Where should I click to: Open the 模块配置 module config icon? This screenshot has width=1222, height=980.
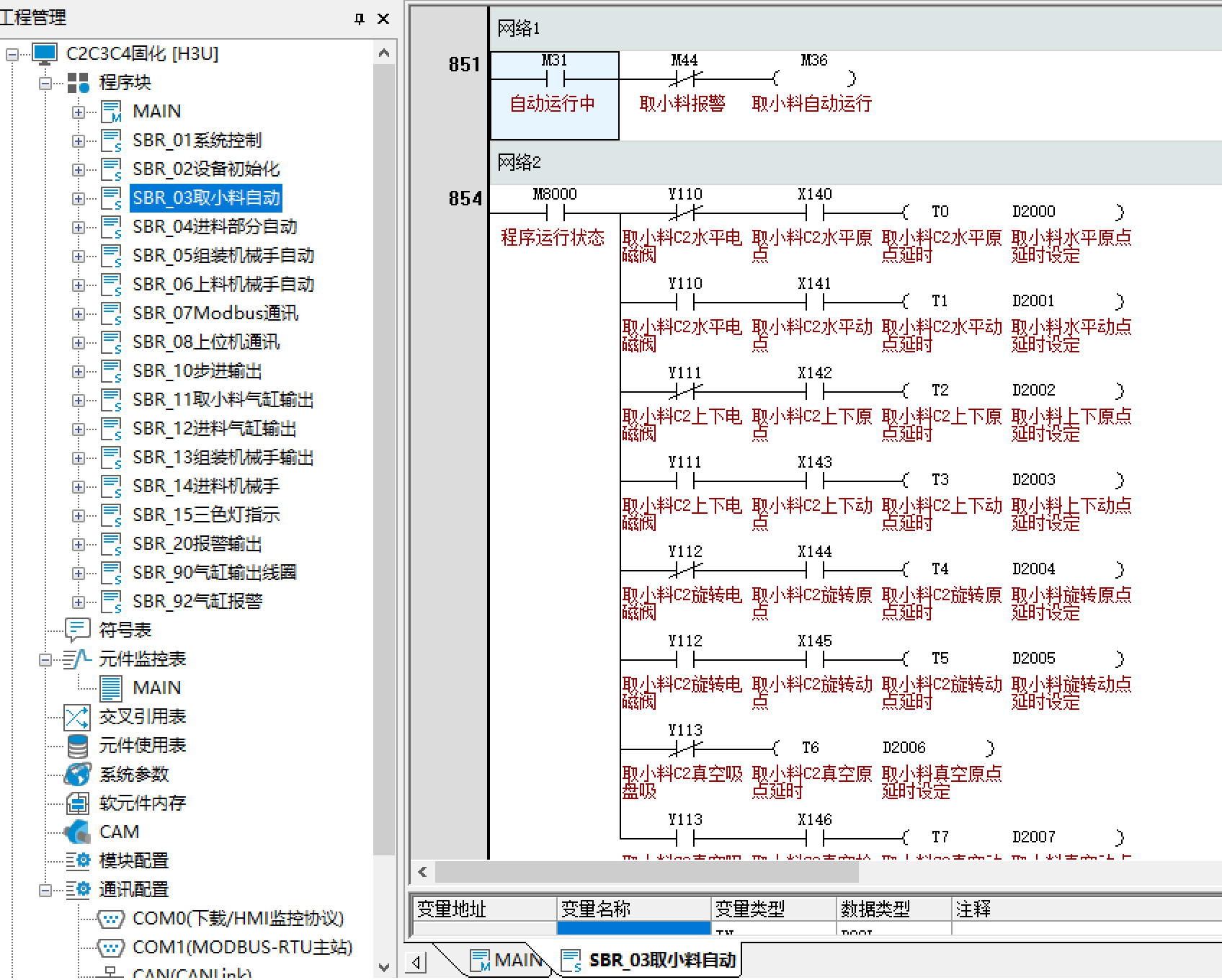pyautogui.click(x=77, y=861)
